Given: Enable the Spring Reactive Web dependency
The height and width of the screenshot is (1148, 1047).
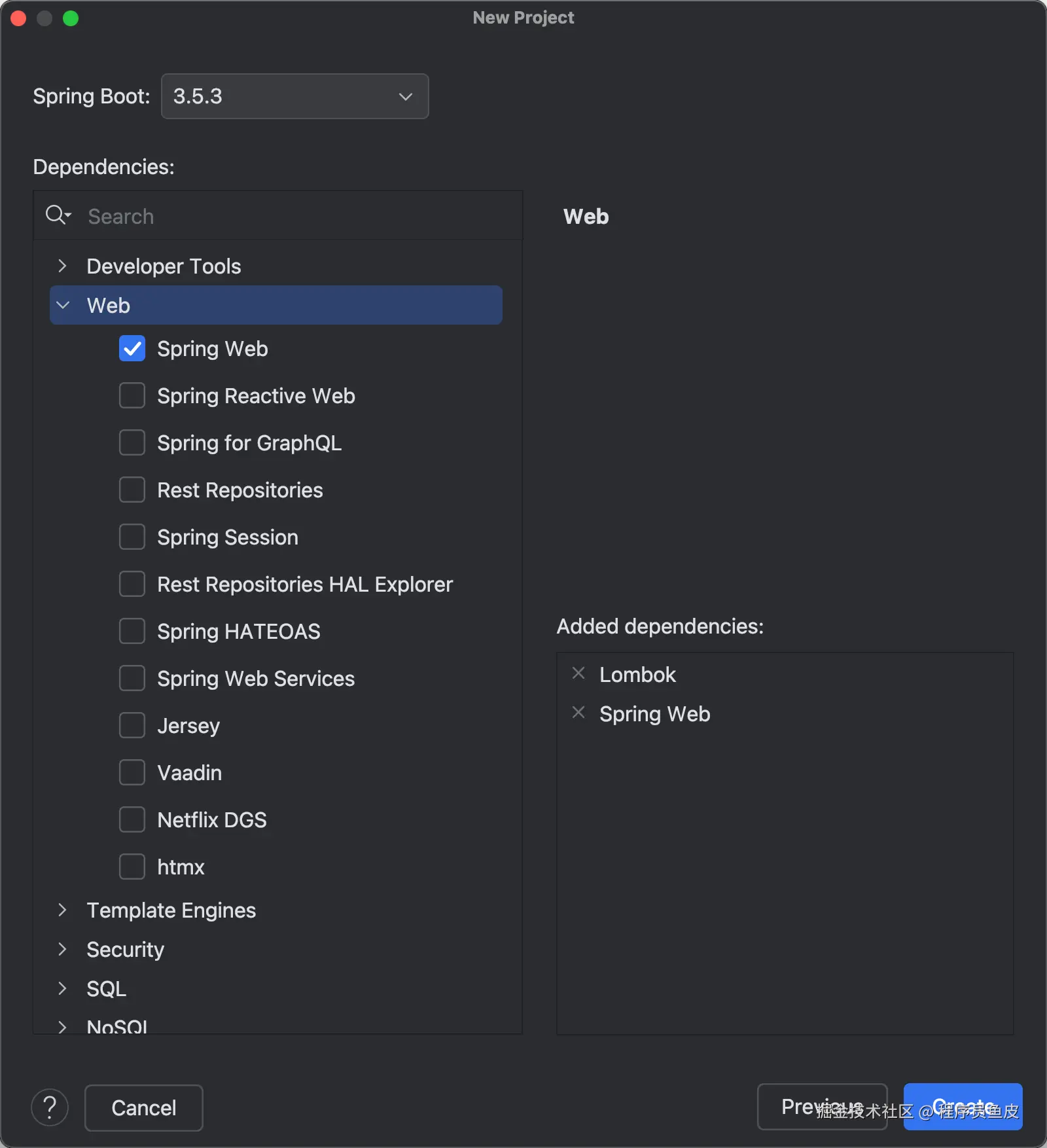Looking at the screenshot, I should 132,396.
